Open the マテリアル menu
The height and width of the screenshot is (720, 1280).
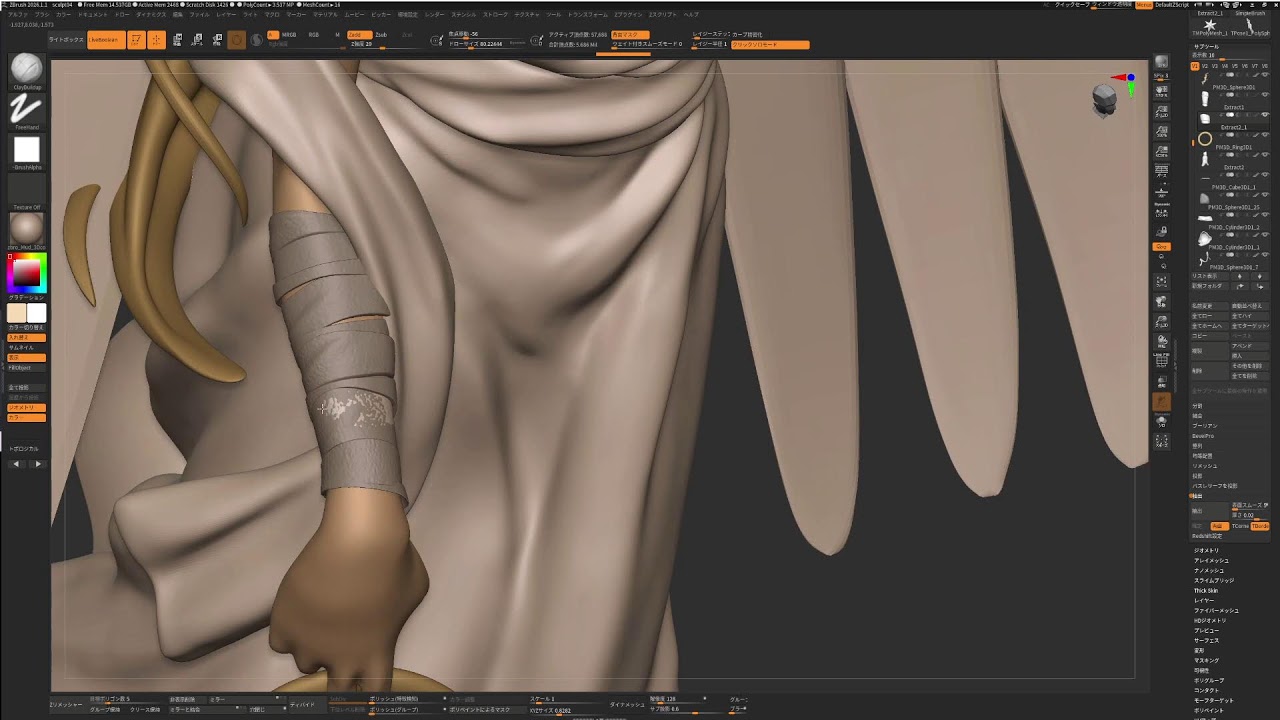coord(325,15)
